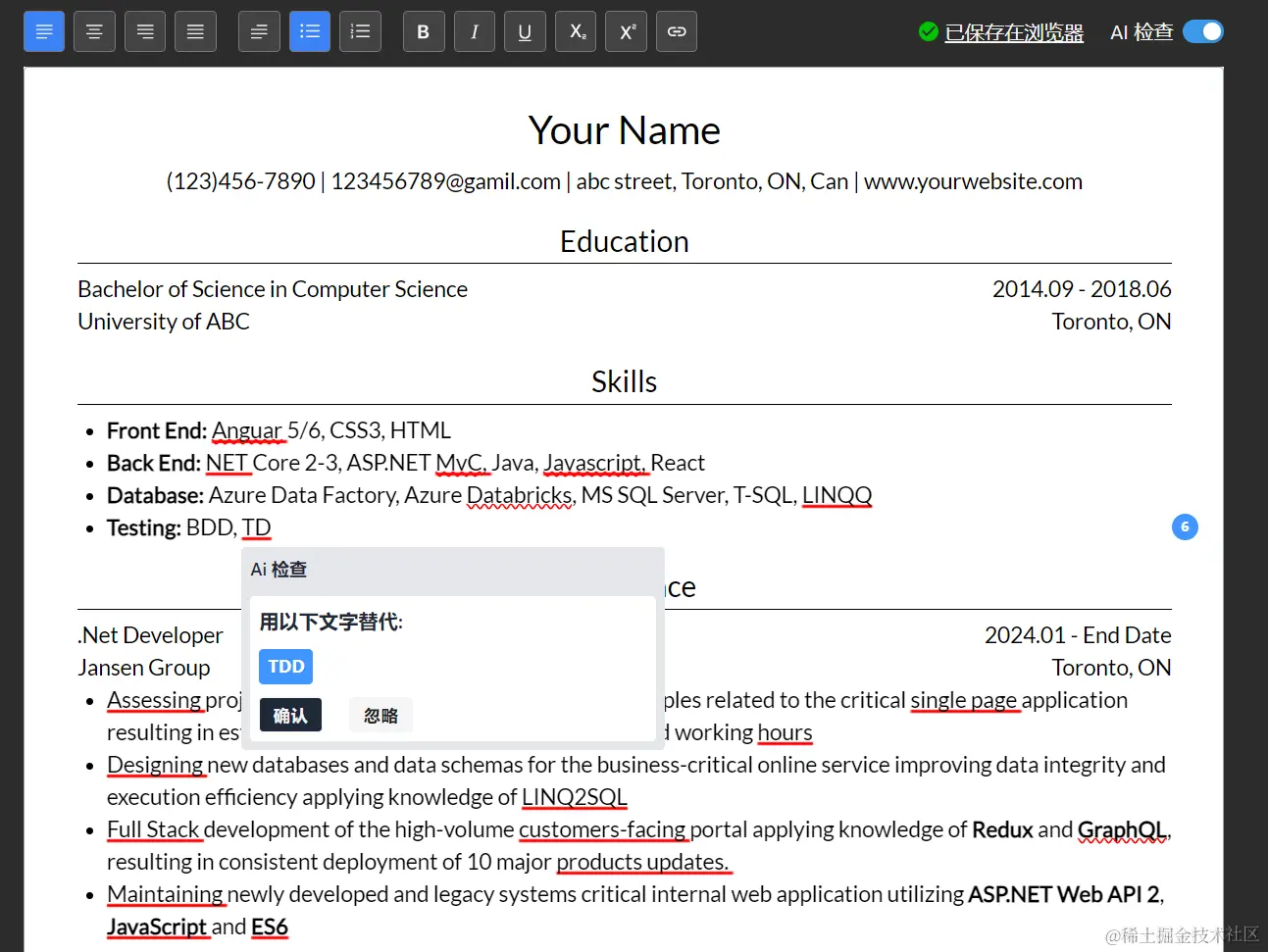The width and height of the screenshot is (1268, 952).
Task: Click the bold ASP.NET Web API 2 text
Action: [1064, 894]
